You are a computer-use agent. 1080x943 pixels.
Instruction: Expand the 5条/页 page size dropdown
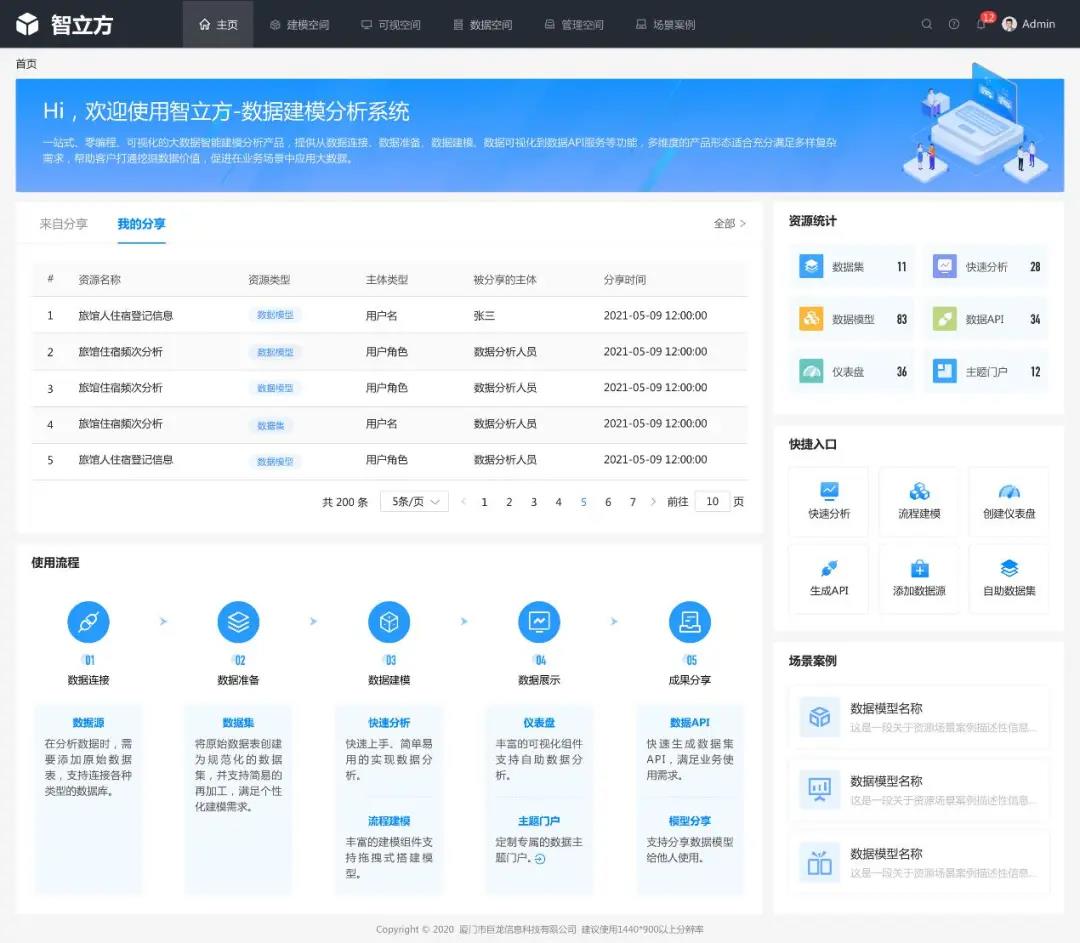414,502
